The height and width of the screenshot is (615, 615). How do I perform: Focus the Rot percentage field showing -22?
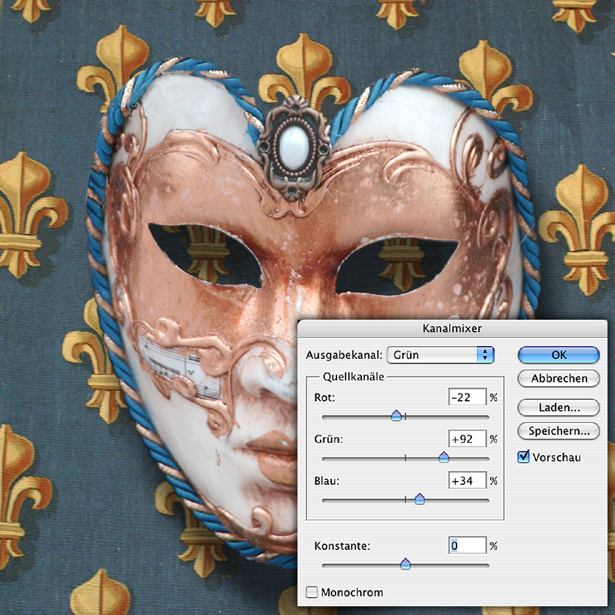tap(467, 397)
